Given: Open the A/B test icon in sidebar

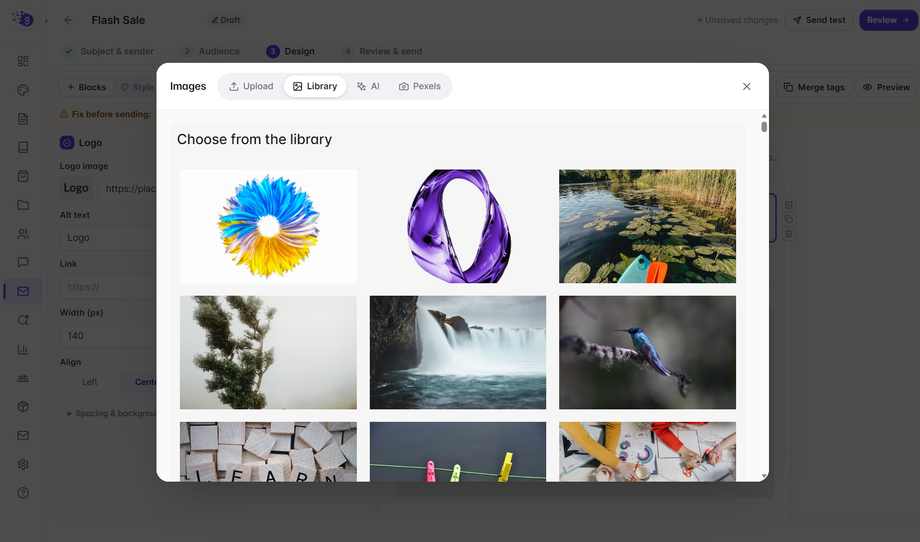Looking at the screenshot, I should coord(23,378).
